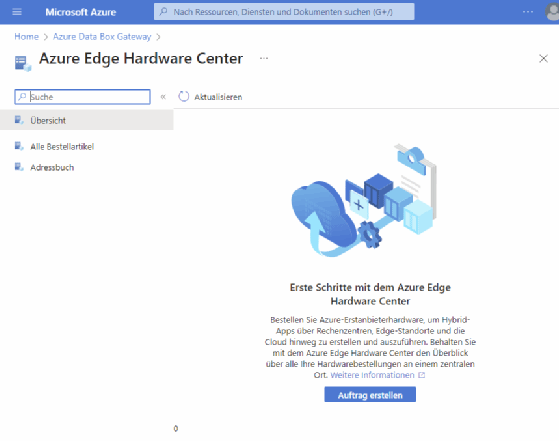The image size is (559, 441).
Task: Click the Adressbuch icon
Action: click(x=19, y=167)
